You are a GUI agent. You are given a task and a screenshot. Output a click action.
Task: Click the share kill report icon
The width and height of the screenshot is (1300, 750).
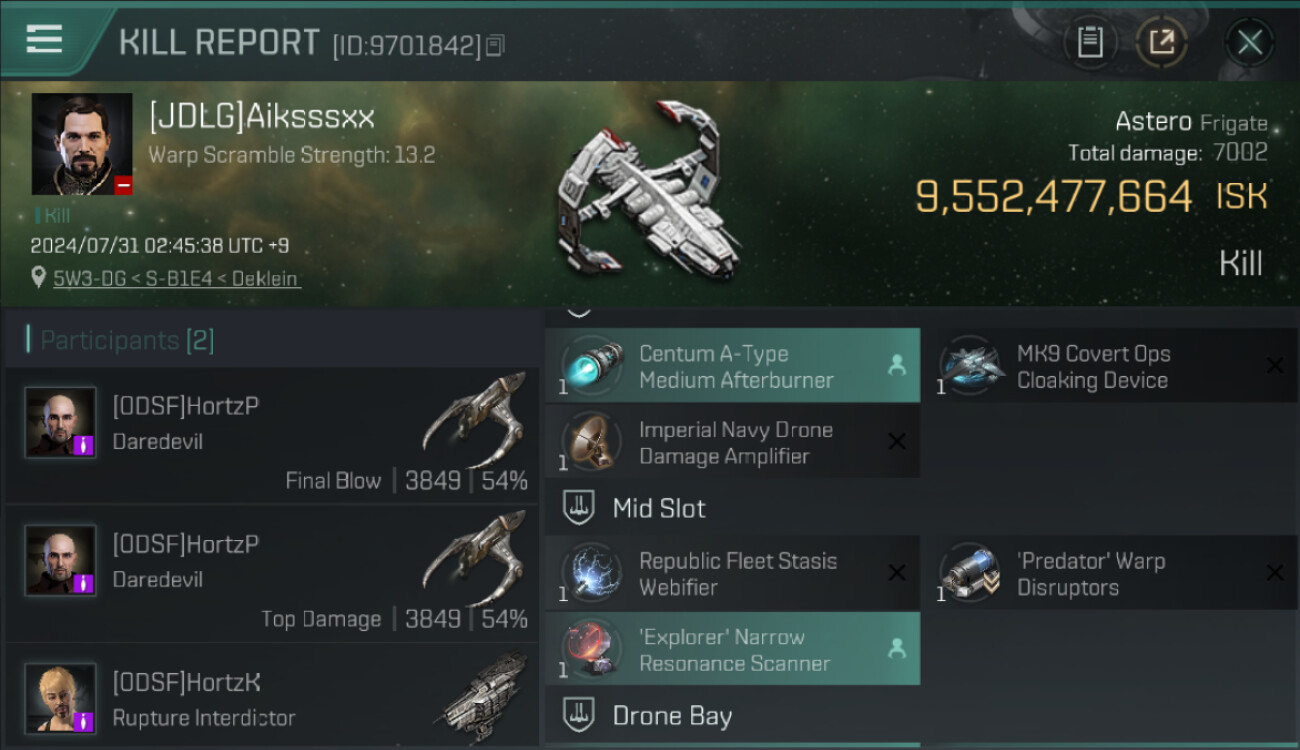(x=1161, y=42)
